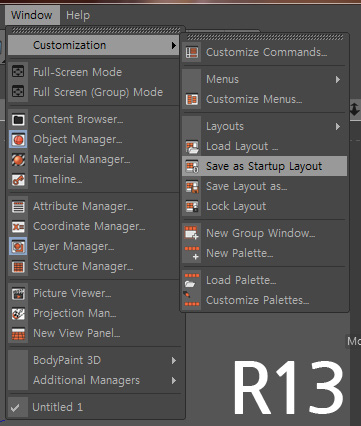
Task: Click the Object Manager icon
Action: tap(18, 139)
